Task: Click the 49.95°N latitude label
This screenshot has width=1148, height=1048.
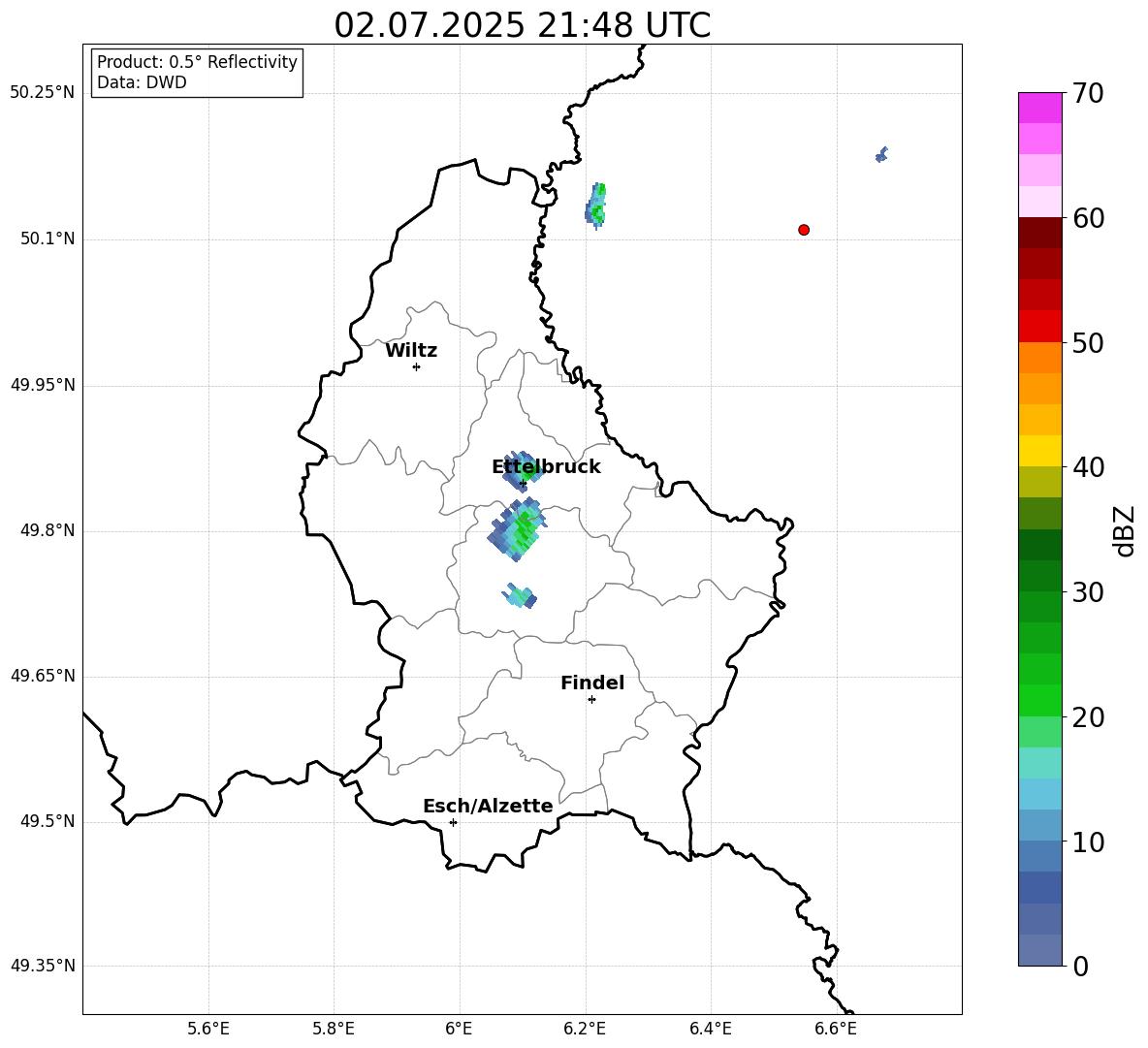Action: [x=43, y=385]
